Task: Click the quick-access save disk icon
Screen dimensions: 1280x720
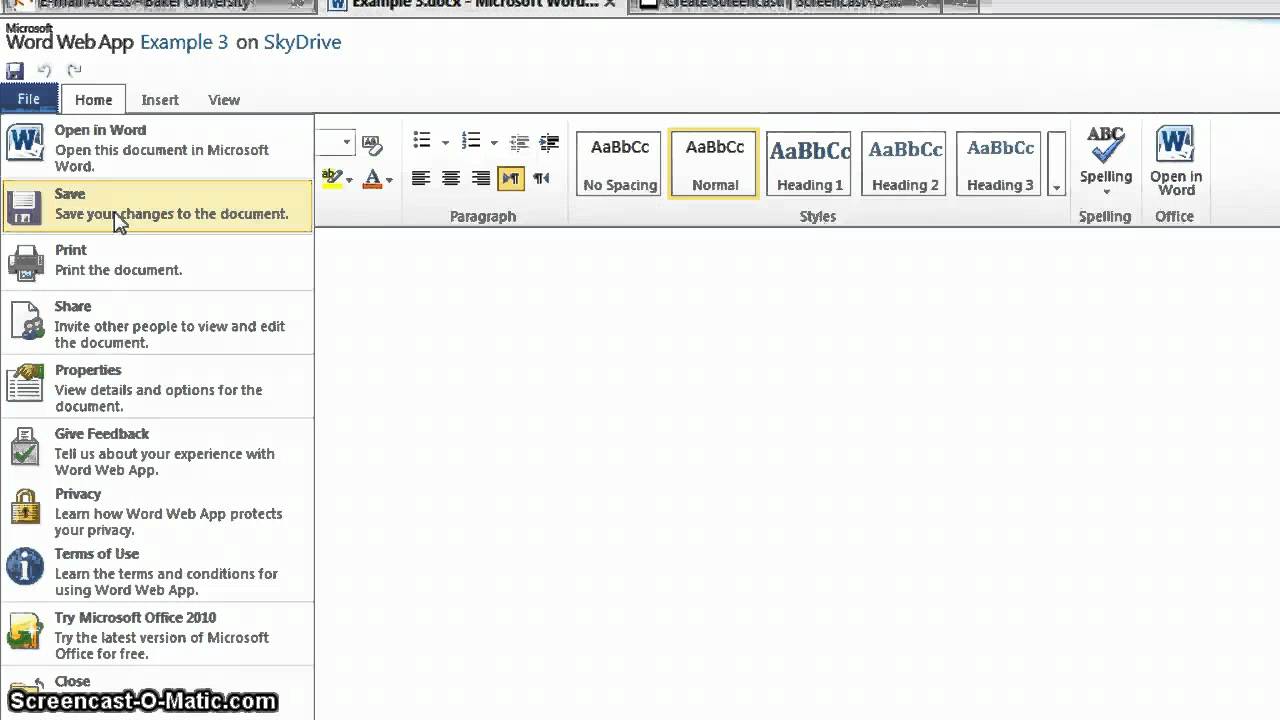Action: tap(15, 70)
